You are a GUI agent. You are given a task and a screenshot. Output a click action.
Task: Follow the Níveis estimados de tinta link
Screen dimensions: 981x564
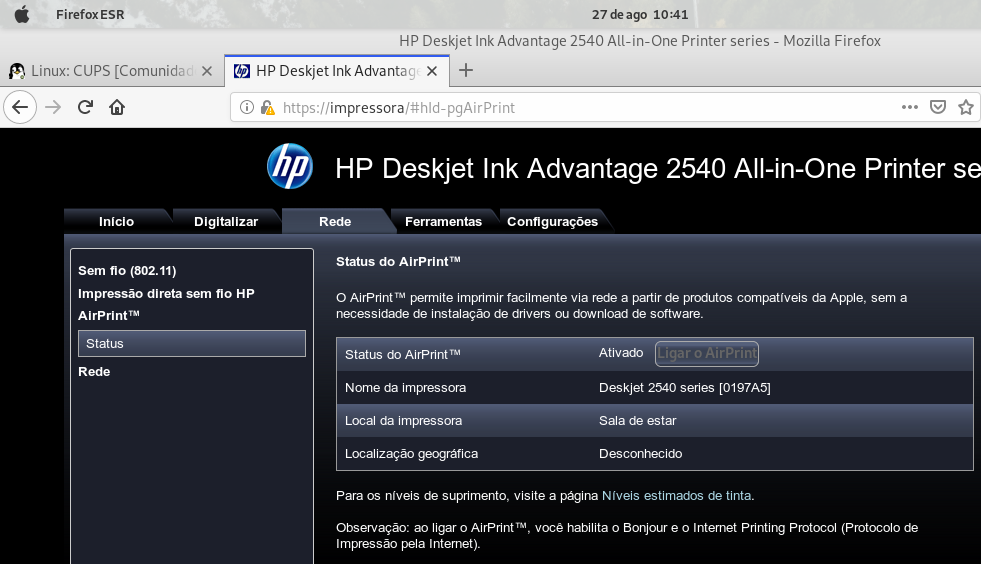pyautogui.click(x=676, y=496)
